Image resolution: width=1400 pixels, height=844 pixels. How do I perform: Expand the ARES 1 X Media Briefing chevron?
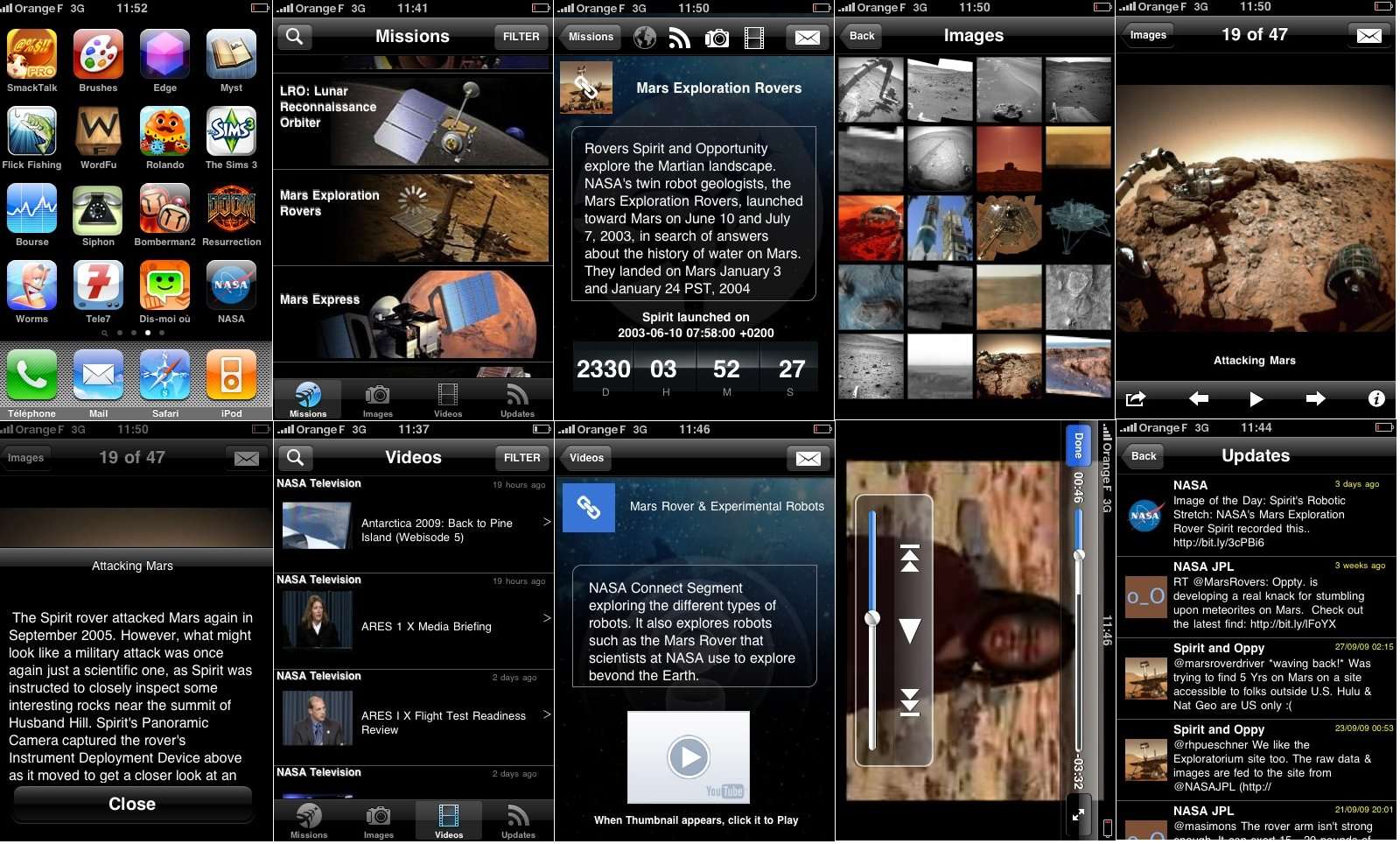point(547,618)
